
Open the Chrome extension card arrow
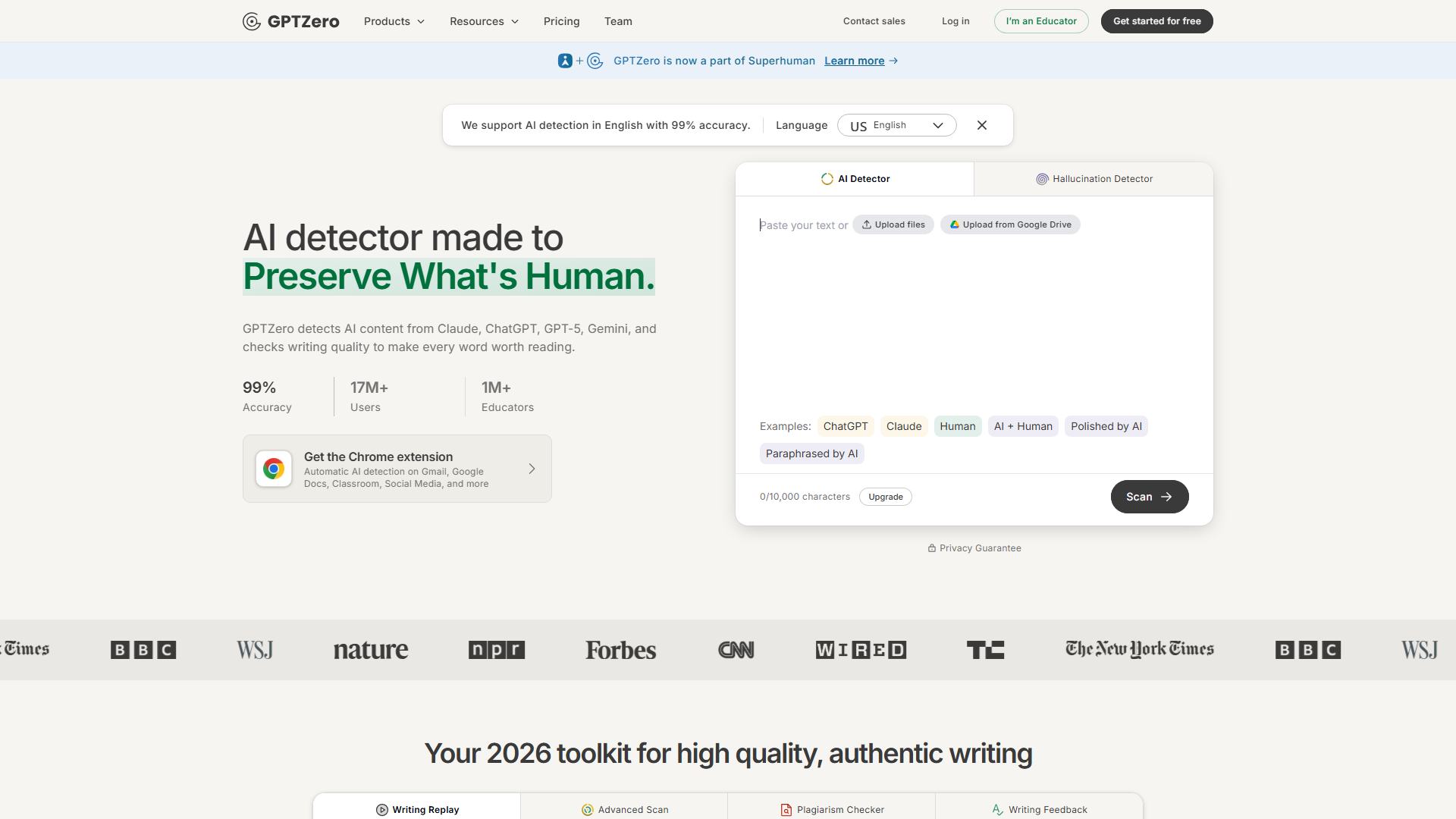click(x=532, y=469)
